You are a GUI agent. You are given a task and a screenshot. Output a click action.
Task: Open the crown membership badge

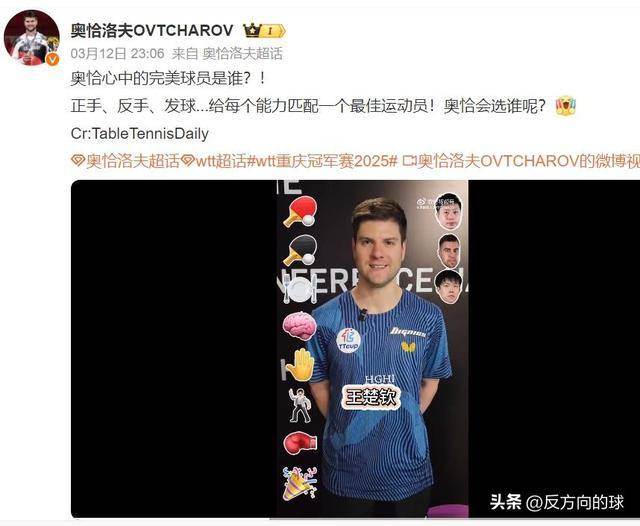pyautogui.click(x=264, y=31)
